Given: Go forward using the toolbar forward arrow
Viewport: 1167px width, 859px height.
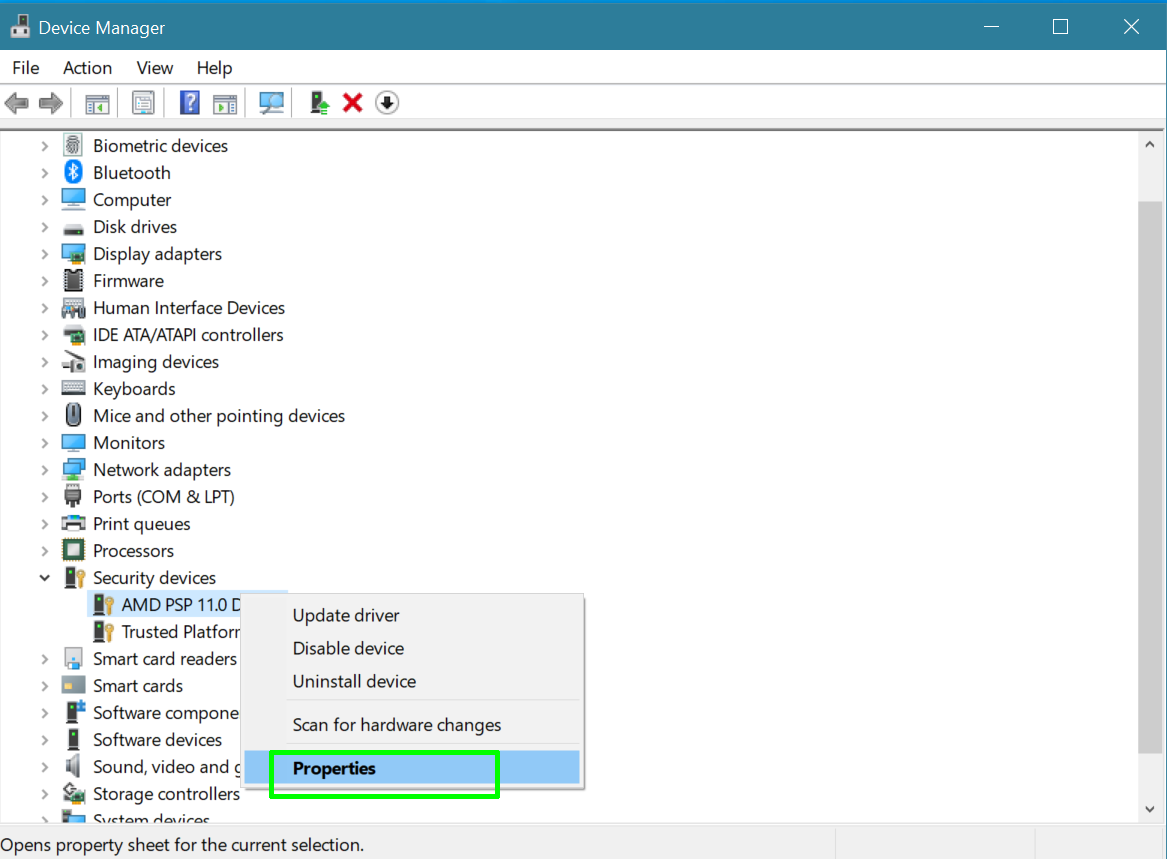Looking at the screenshot, I should pos(51,103).
